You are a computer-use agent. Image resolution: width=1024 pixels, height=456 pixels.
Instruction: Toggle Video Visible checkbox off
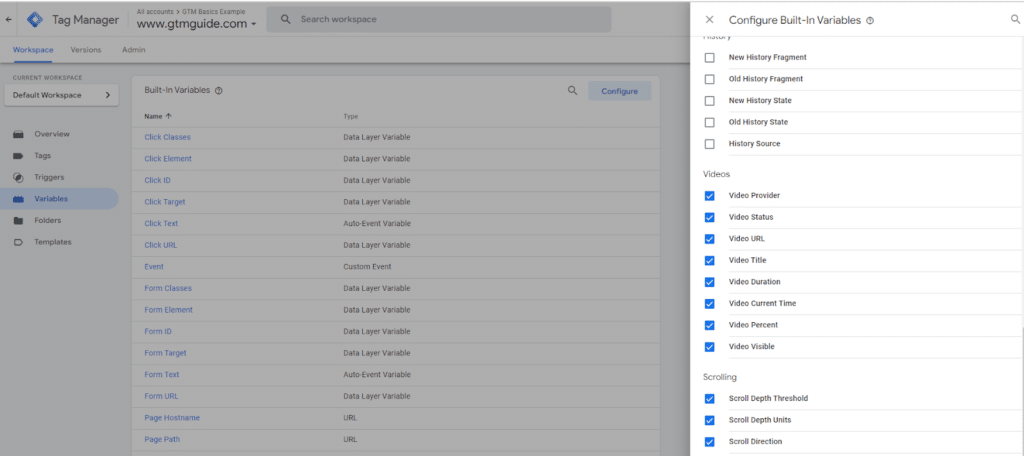[710, 347]
